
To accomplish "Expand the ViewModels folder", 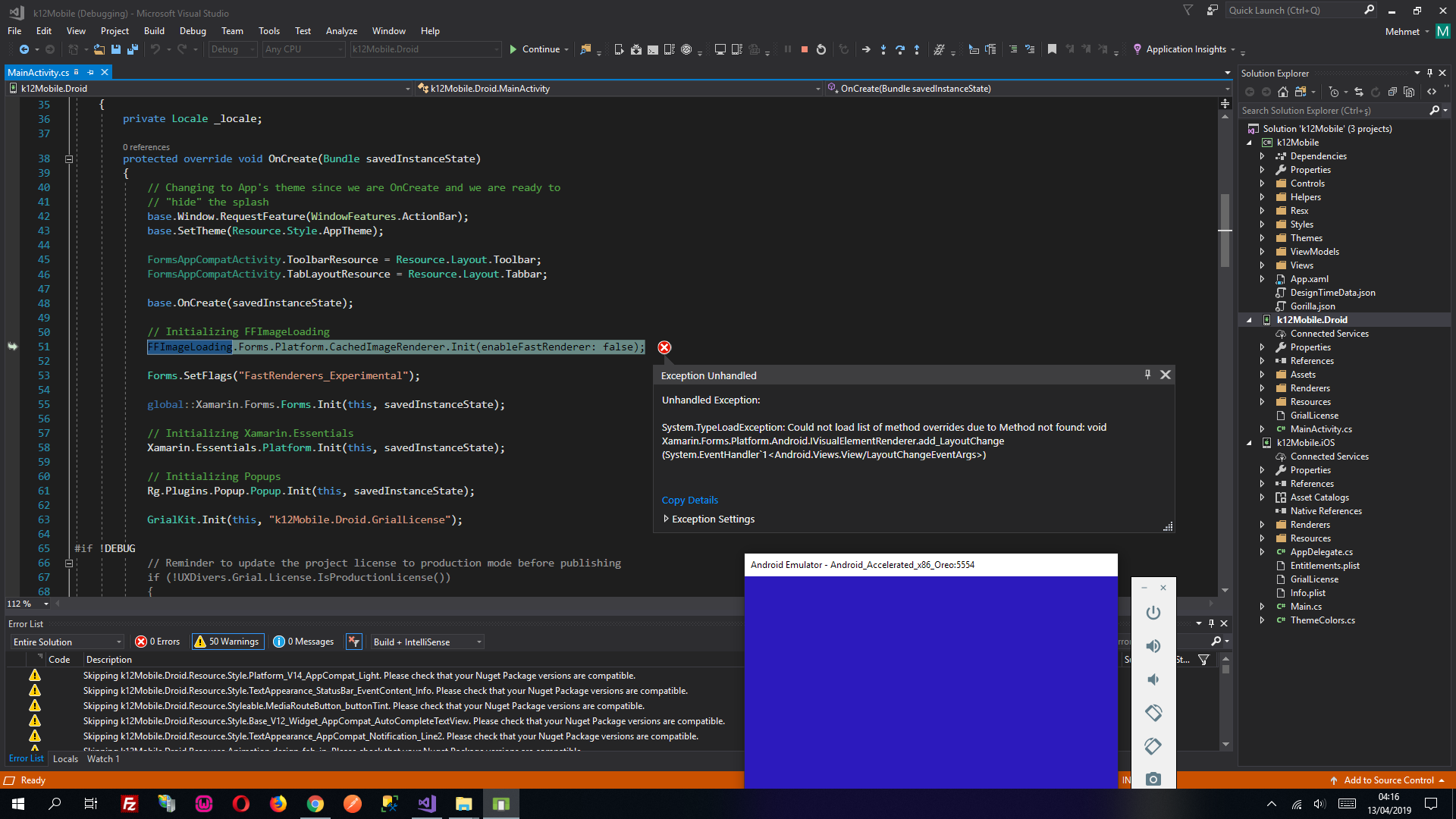I will pos(1262,252).
